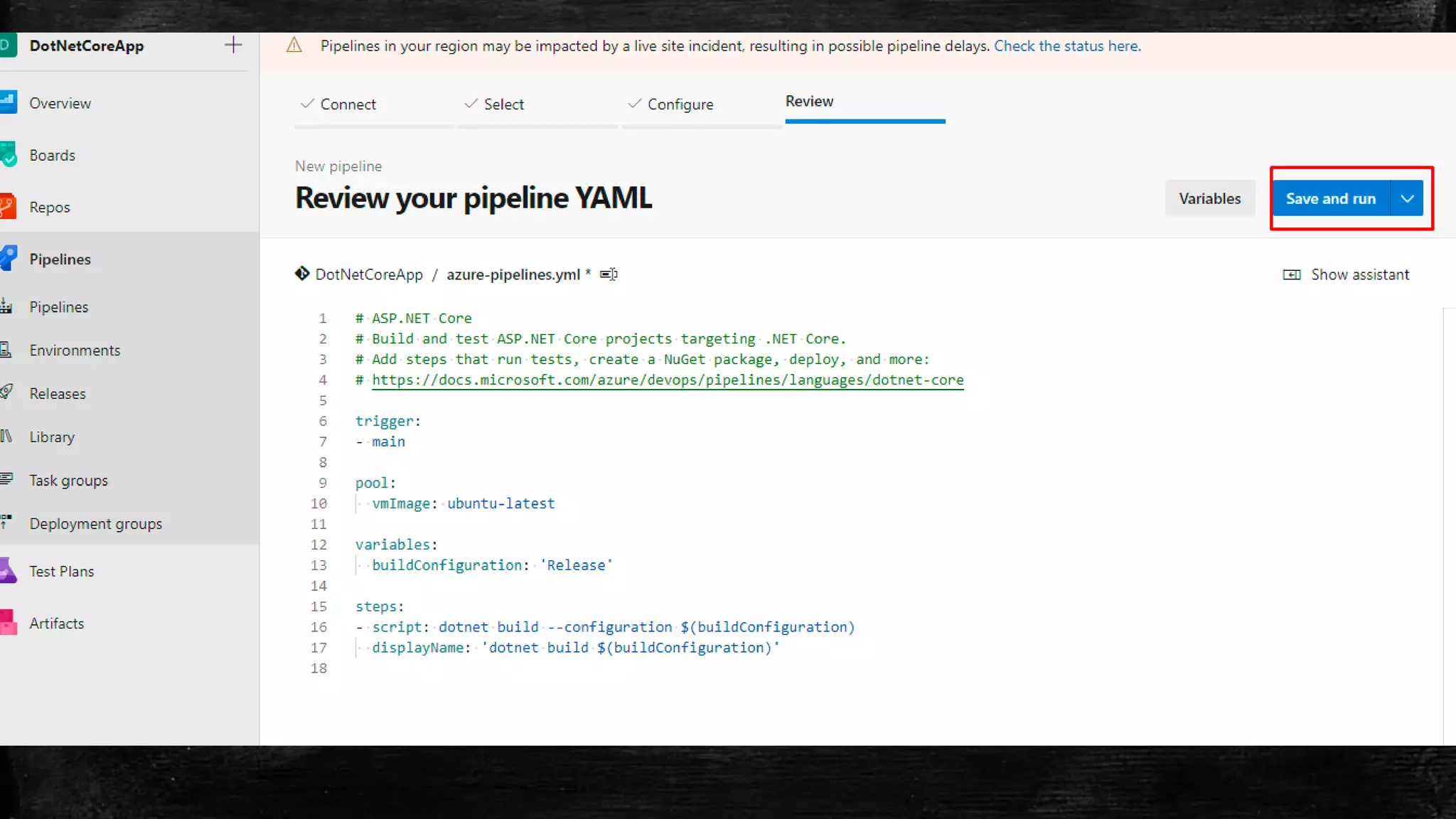This screenshot has height=819, width=1456.
Task: Click the azure-pipelines.yml file name
Action: tap(513, 274)
